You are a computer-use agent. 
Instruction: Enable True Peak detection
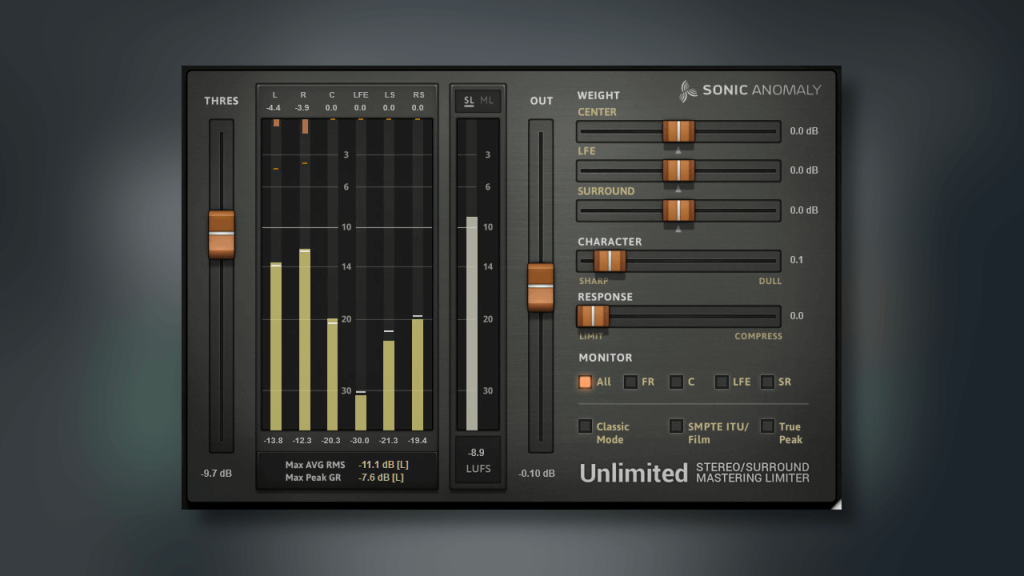coord(766,427)
